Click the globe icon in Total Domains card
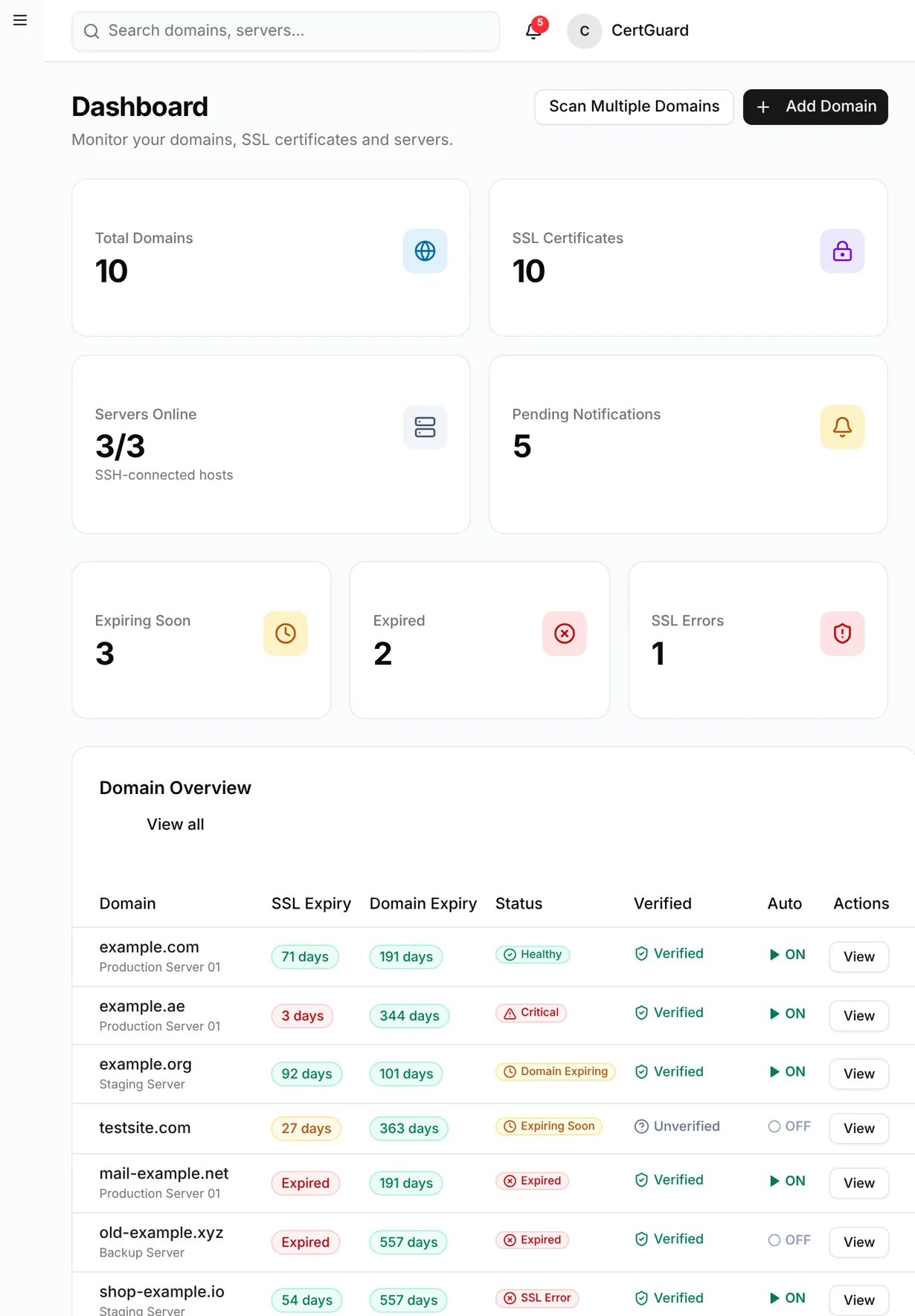Screen dimensions: 915x1316 425,251
